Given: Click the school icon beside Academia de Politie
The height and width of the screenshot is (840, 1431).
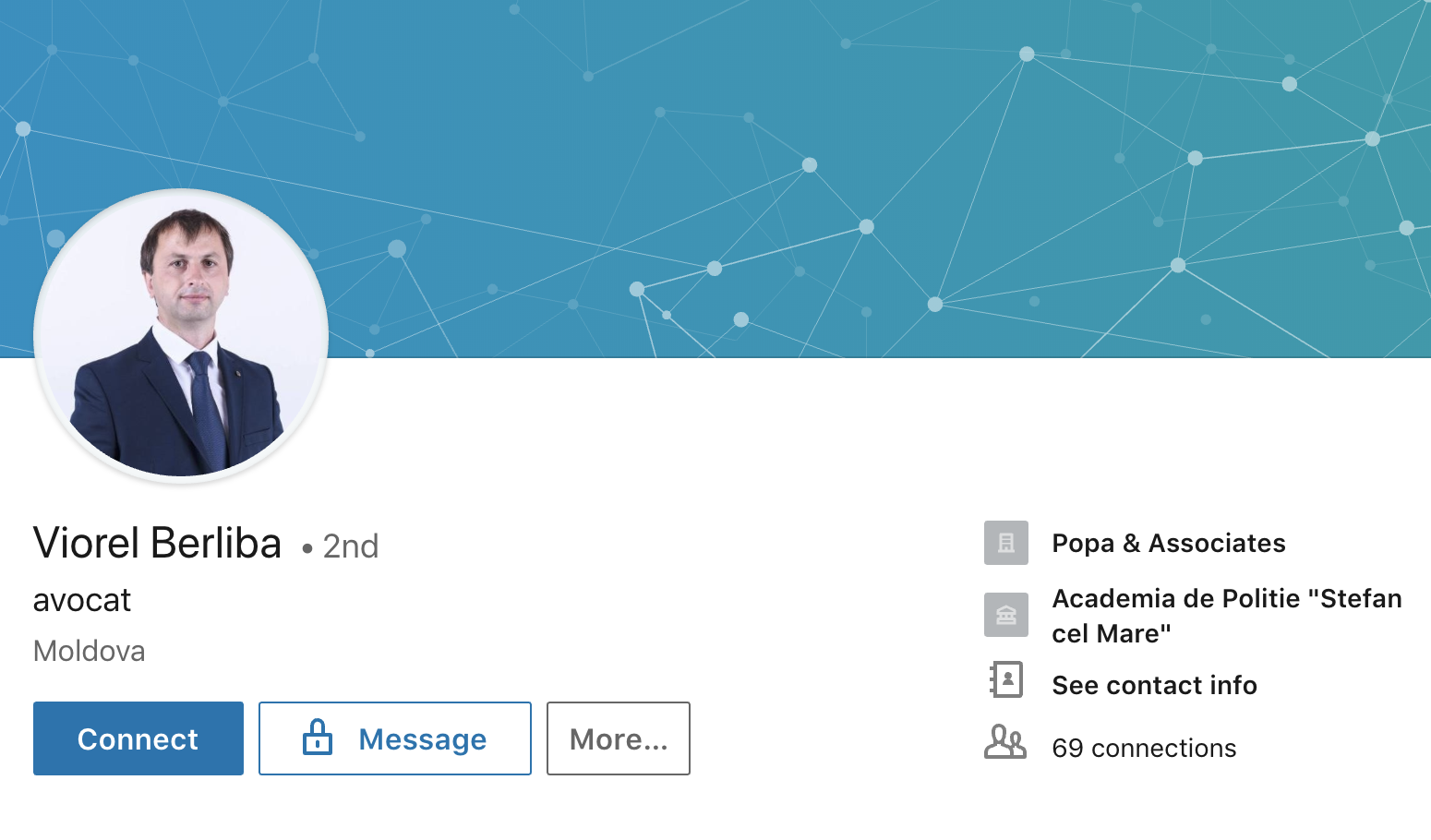Looking at the screenshot, I should (x=1005, y=615).
